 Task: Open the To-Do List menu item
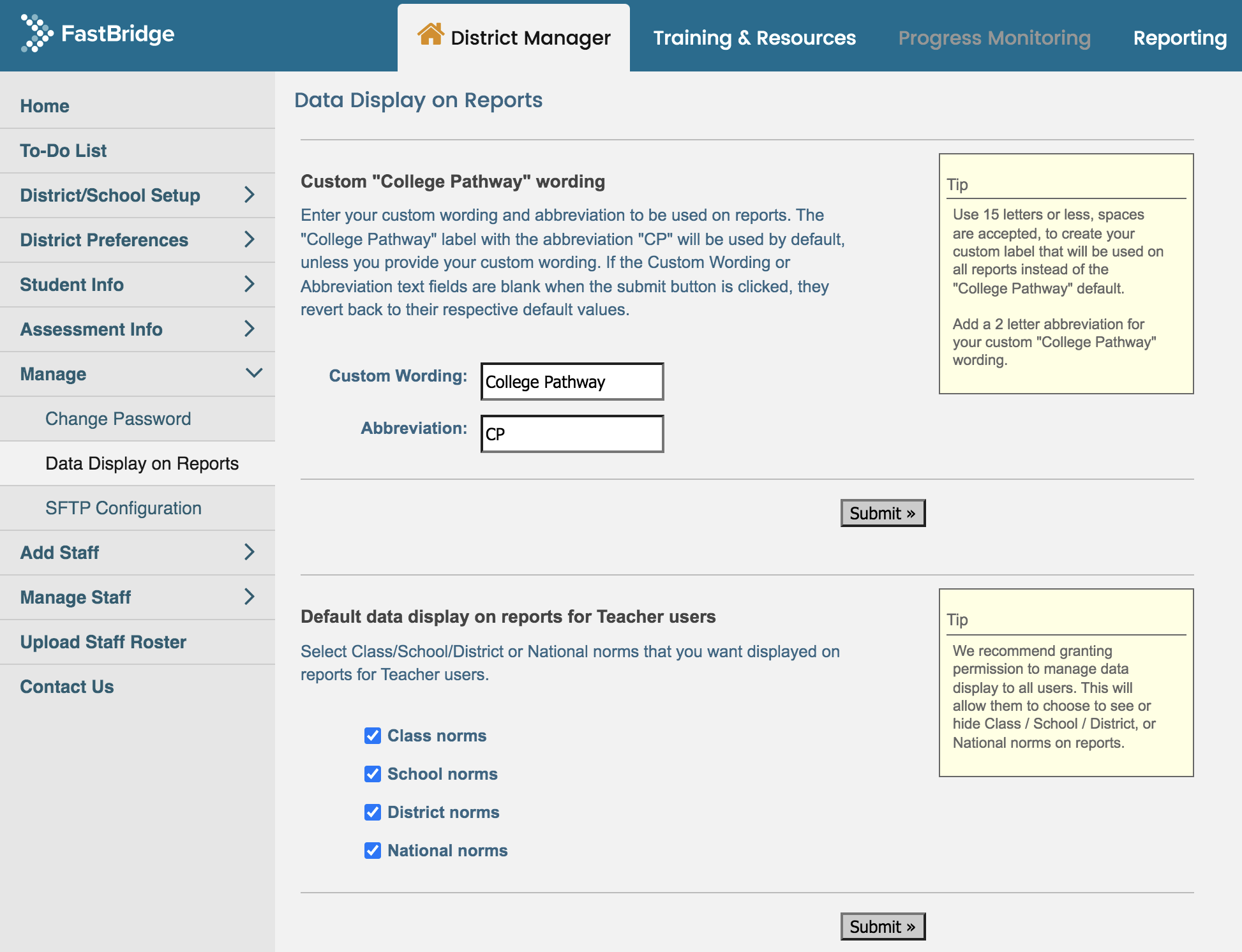(x=137, y=151)
